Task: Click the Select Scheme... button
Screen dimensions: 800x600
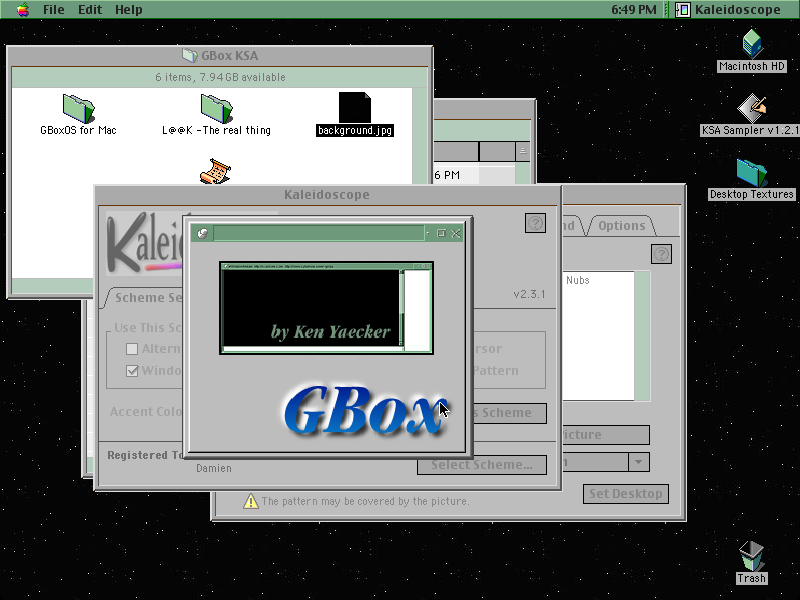Action: pyautogui.click(x=482, y=465)
